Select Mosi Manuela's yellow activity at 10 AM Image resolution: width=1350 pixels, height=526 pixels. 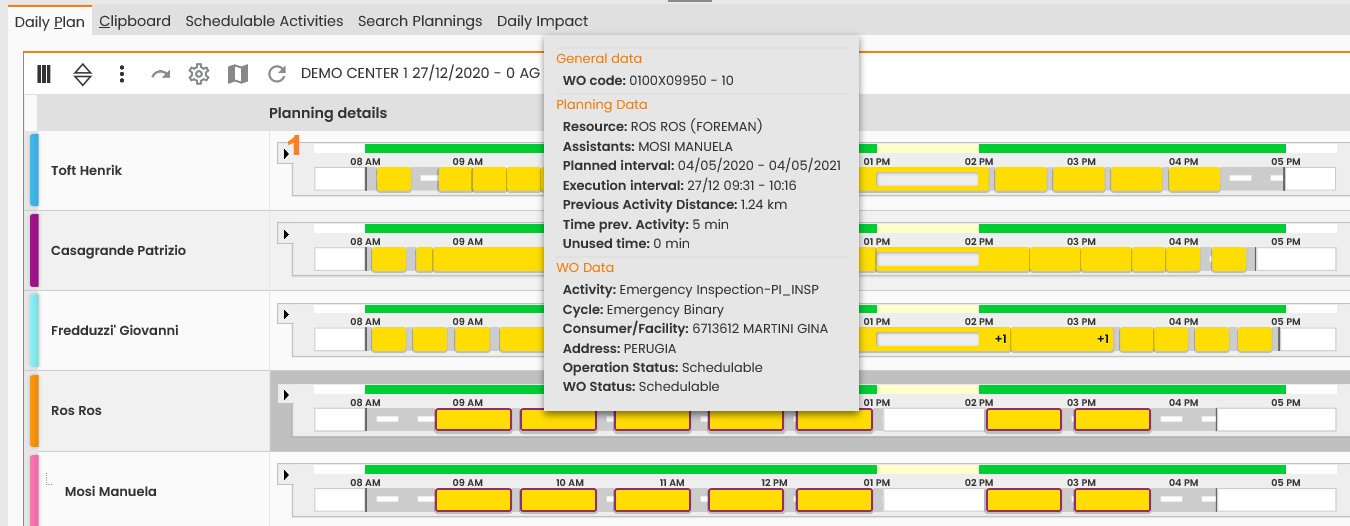[x=558, y=500]
